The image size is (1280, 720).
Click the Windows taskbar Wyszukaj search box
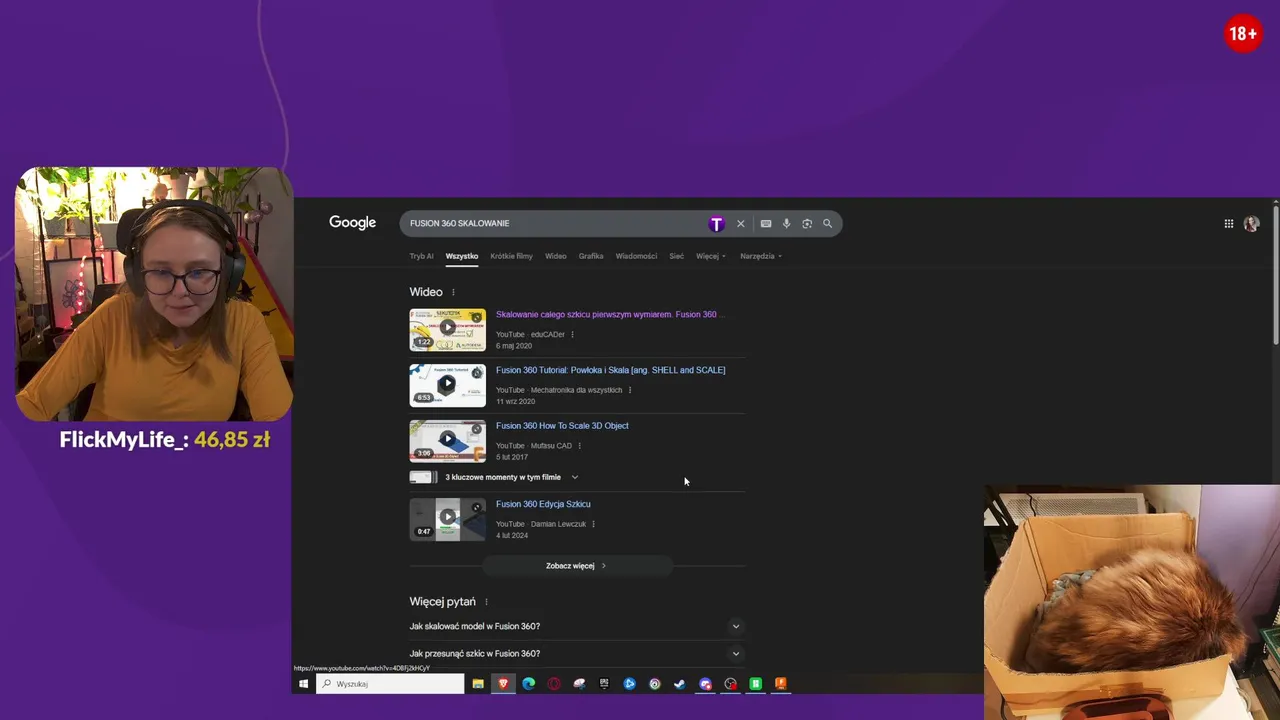coord(390,684)
